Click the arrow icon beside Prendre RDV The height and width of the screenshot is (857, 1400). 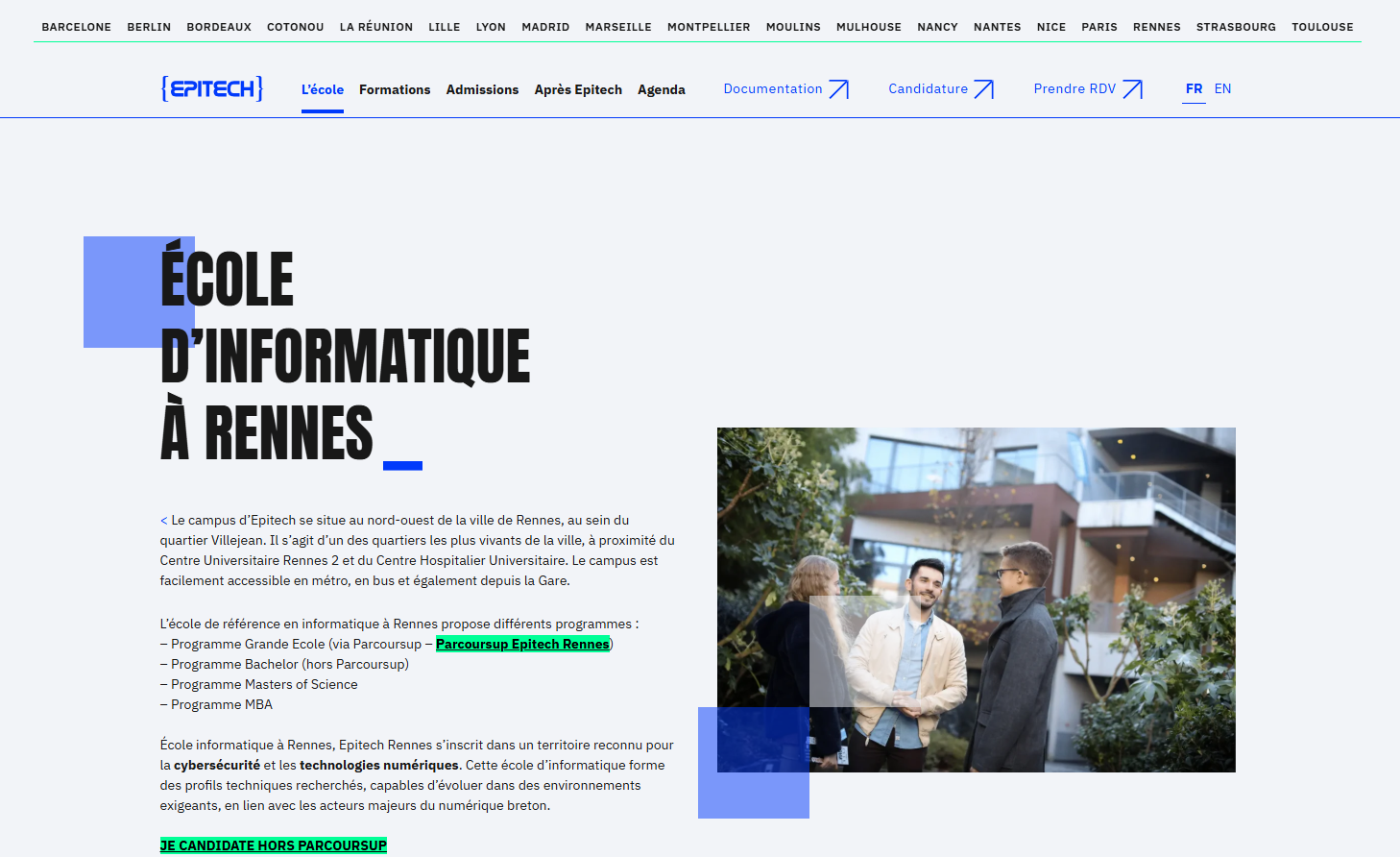tap(1133, 89)
